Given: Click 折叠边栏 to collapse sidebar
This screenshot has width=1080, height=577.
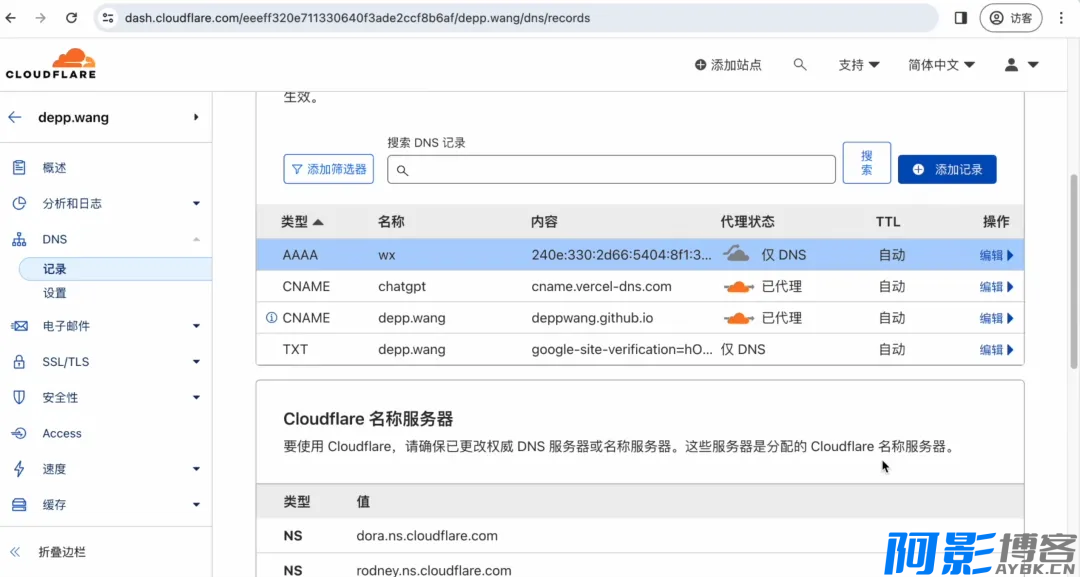Looking at the screenshot, I should coord(62,552).
